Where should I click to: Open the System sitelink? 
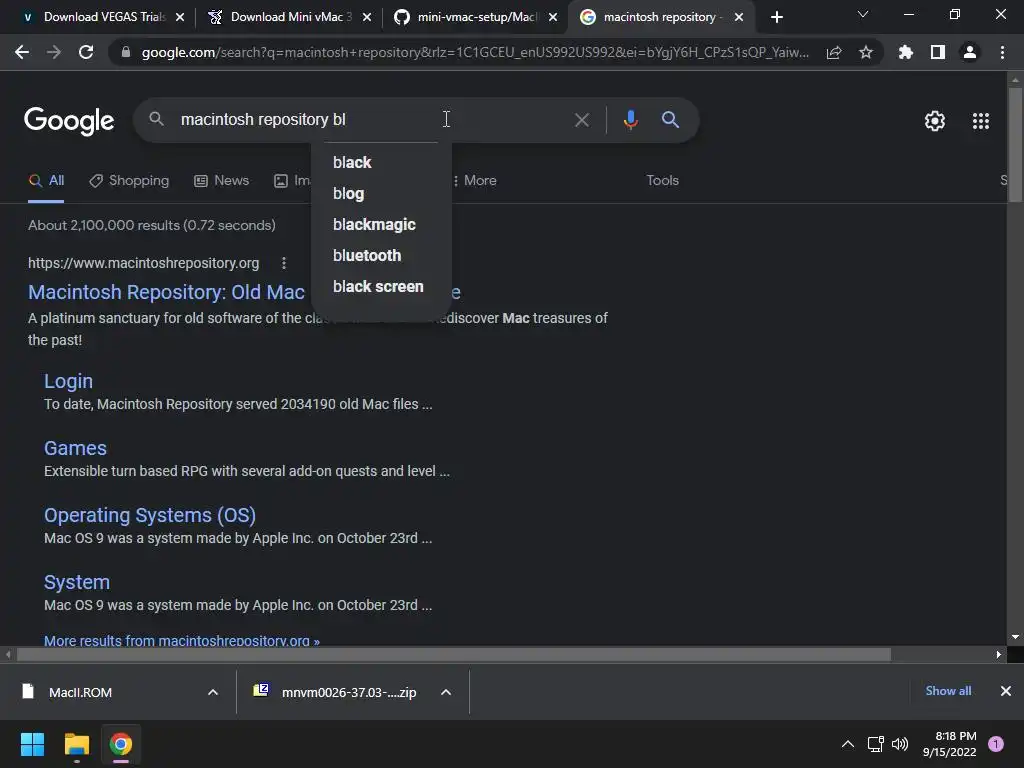point(76,583)
